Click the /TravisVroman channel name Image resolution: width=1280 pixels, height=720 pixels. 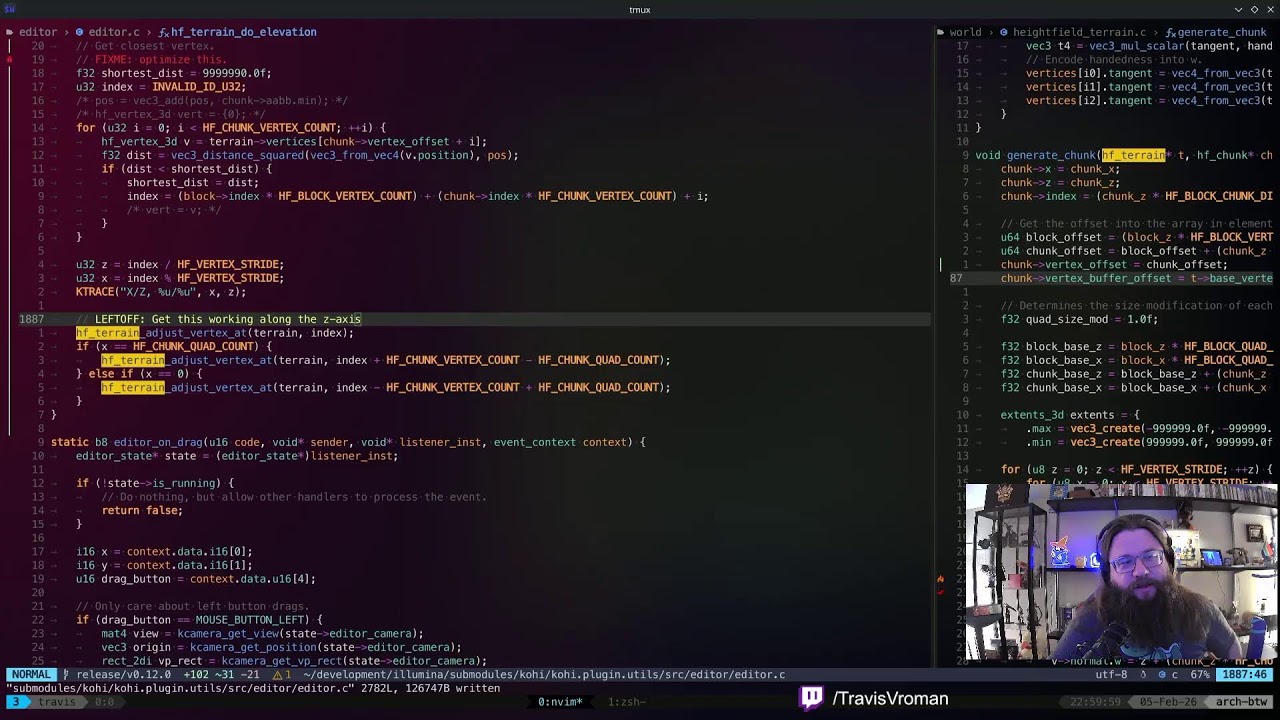(890, 699)
